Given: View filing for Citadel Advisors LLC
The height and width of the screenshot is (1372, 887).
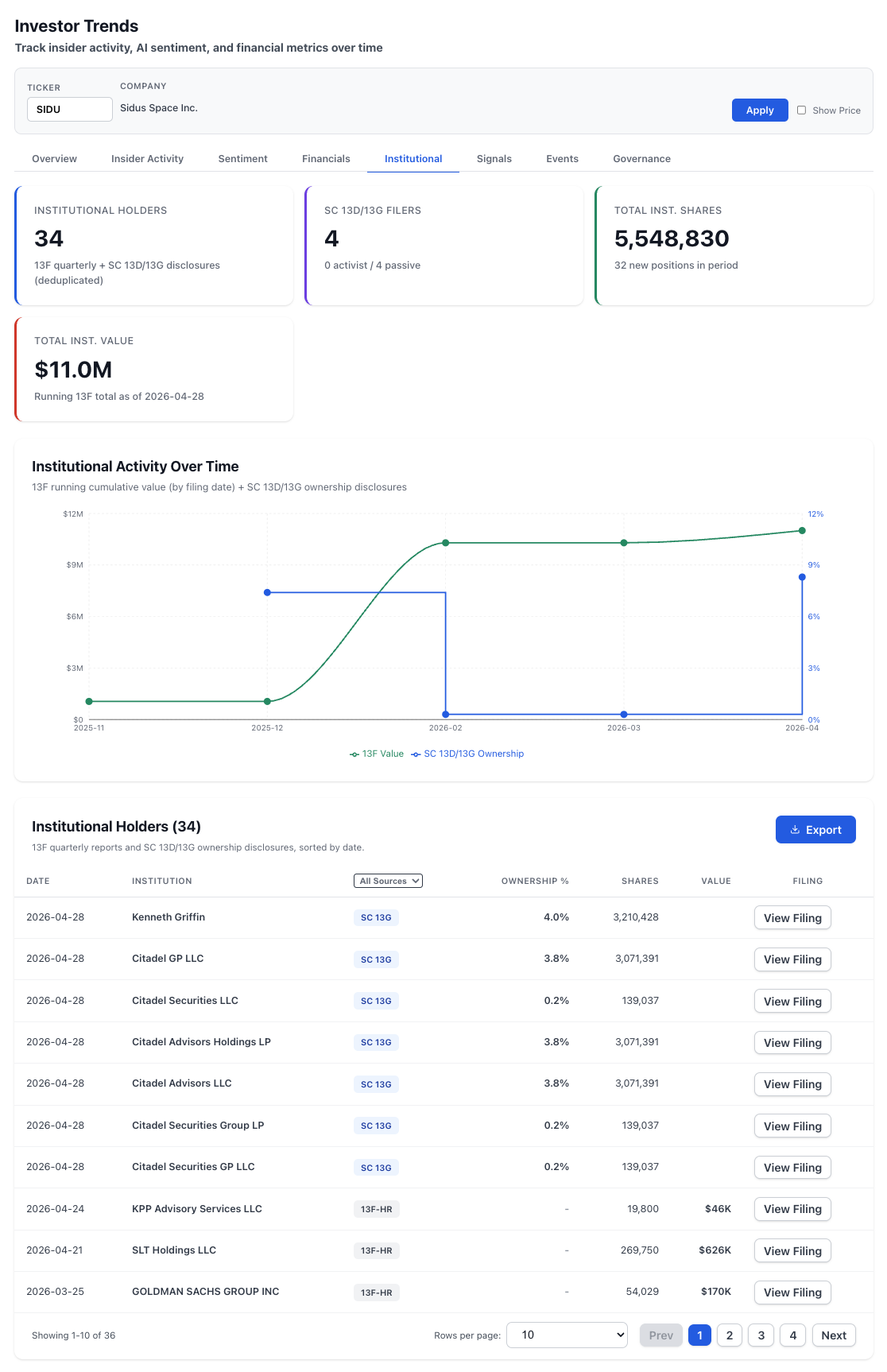Looking at the screenshot, I should click(792, 1084).
